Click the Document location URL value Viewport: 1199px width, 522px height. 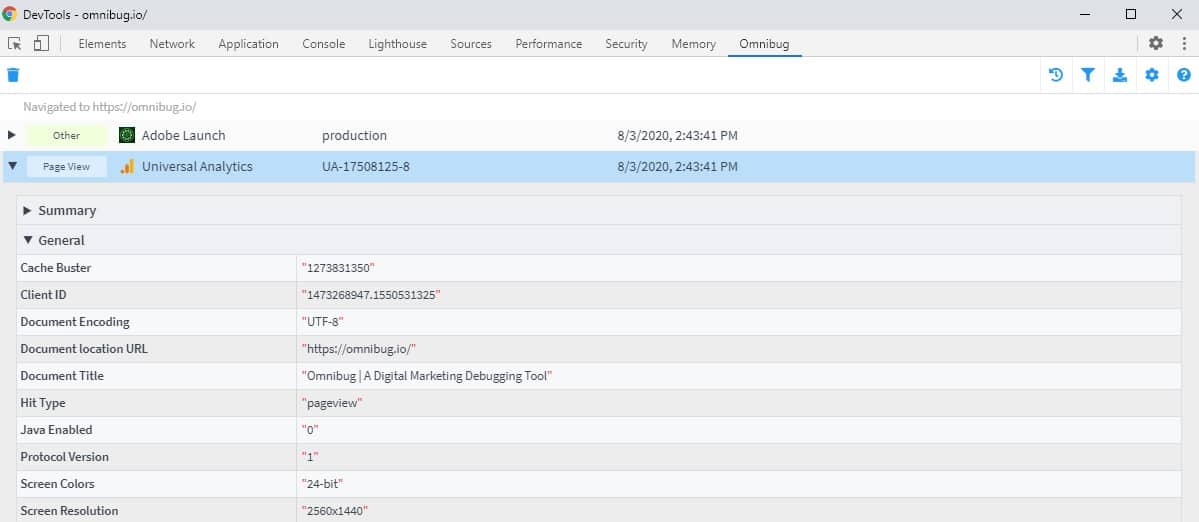tap(359, 349)
